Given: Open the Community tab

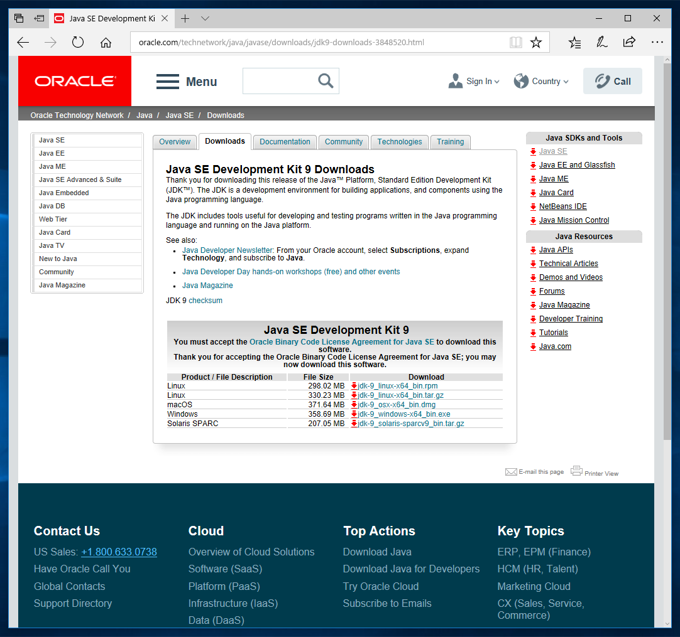Looking at the screenshot, I should 343,142.
